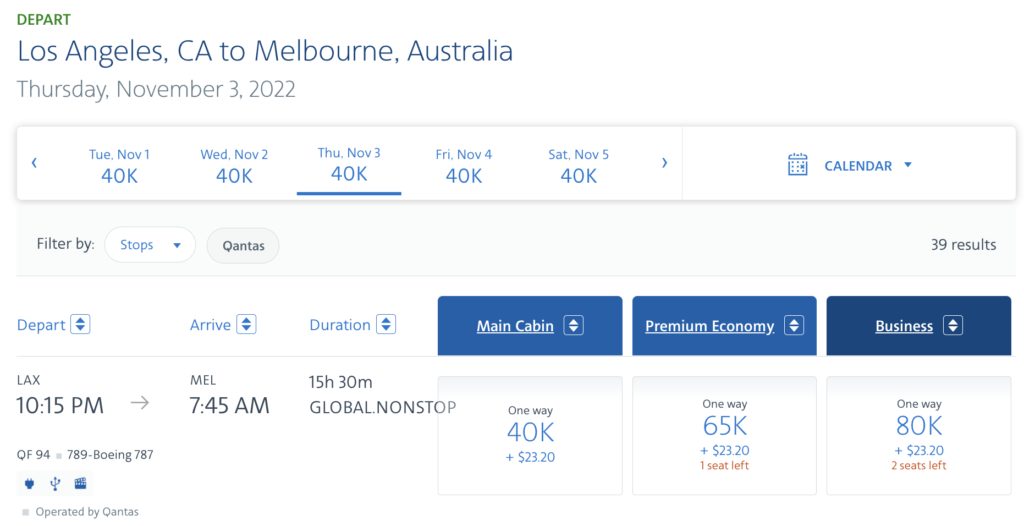The width and height of the screenshot is (1024, 526).
Task: Open the CALENDAR view link
Action: [857, 166]
